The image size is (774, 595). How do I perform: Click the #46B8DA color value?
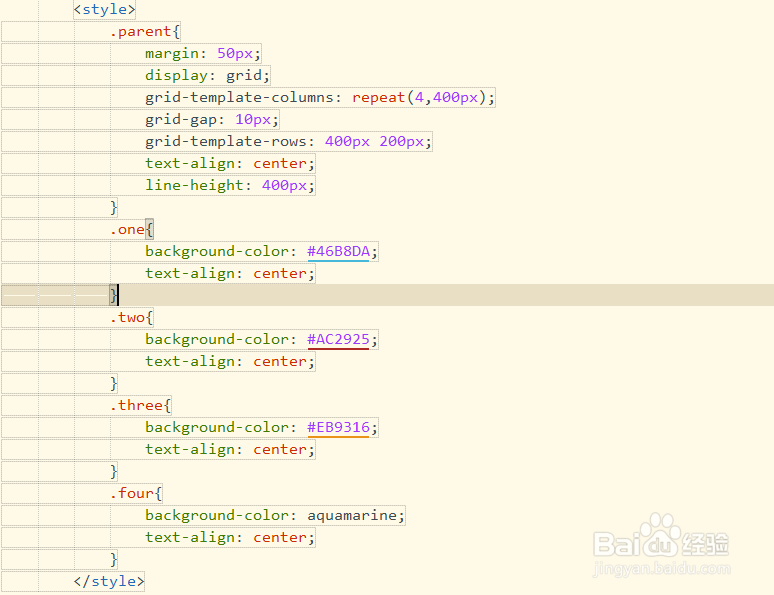338,251
